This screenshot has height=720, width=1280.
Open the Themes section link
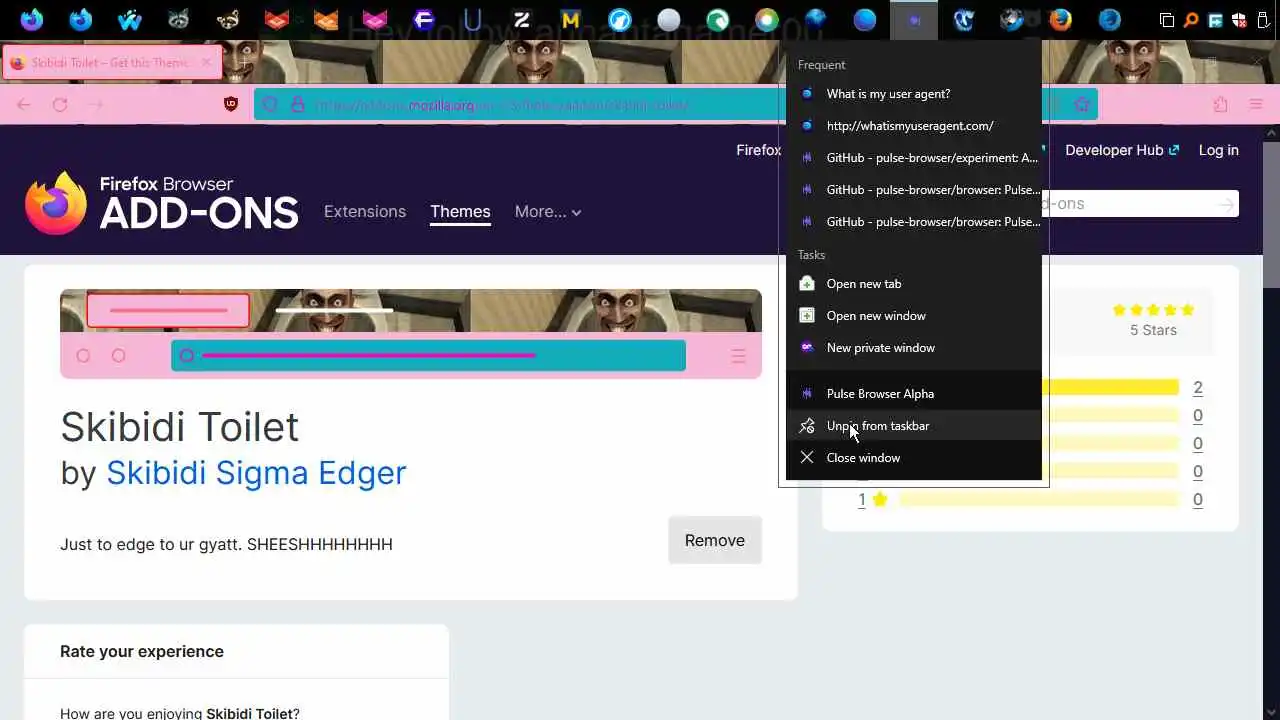460,211
